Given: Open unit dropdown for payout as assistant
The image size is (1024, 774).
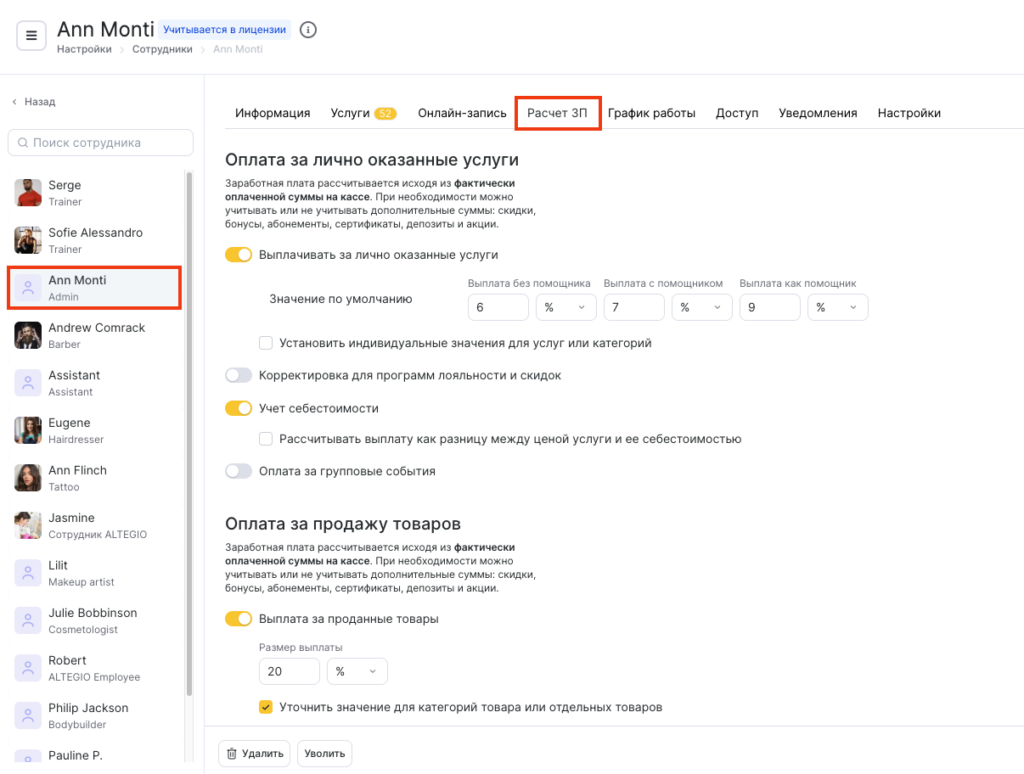Looking at the screenshot, I should coord(837,308).
